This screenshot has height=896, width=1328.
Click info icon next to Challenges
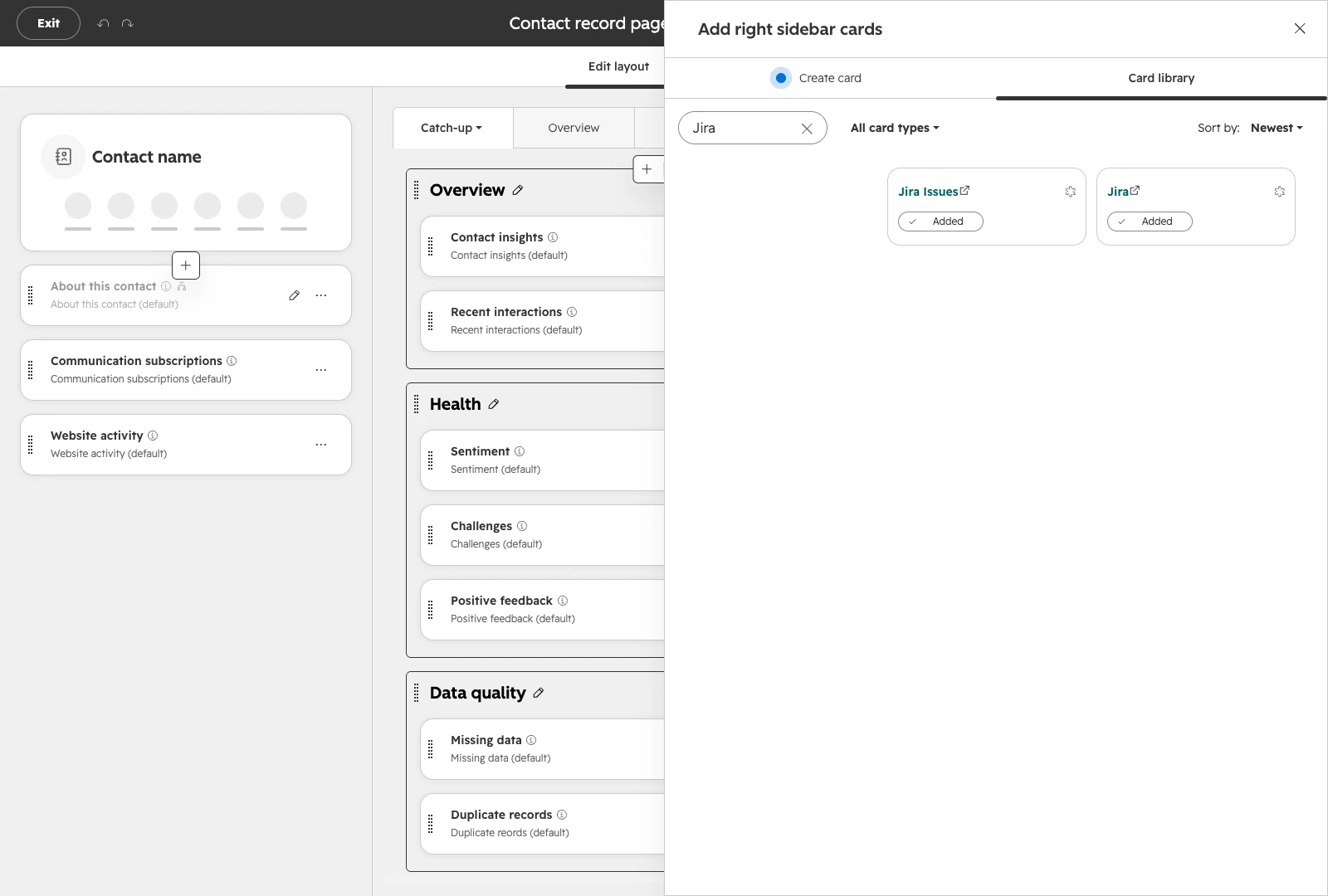click(522, 526)
